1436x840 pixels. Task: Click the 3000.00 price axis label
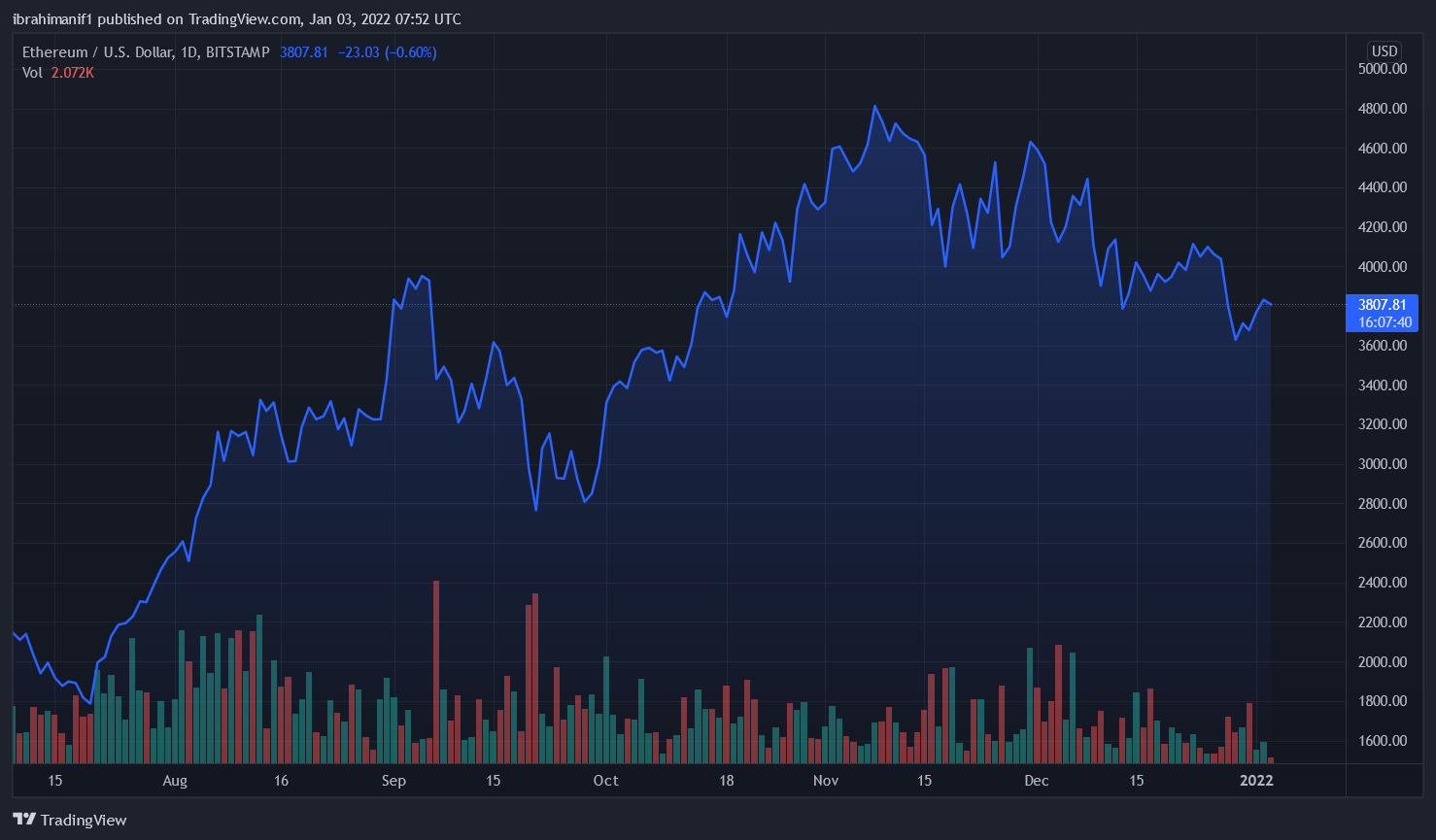[1383, 464]
